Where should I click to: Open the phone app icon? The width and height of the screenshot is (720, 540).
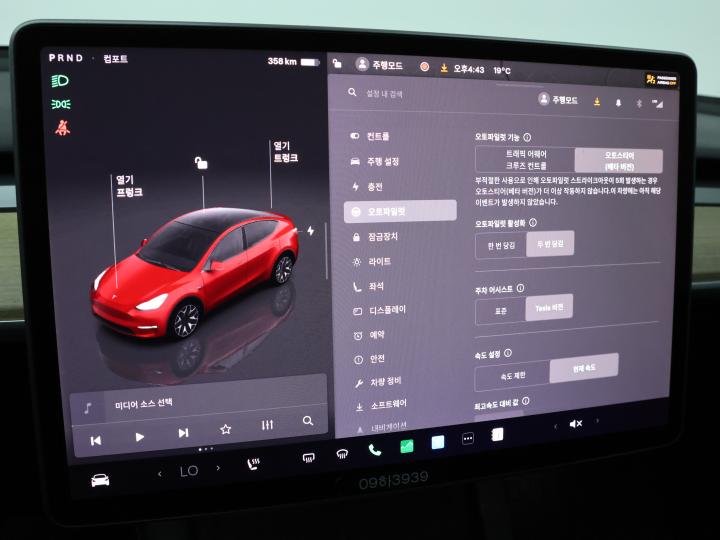click(375, 449)
